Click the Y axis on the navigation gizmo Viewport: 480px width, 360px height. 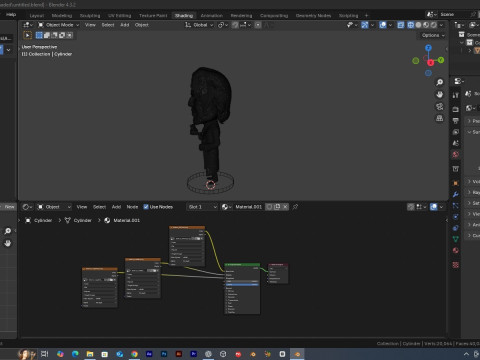[441, 60]
